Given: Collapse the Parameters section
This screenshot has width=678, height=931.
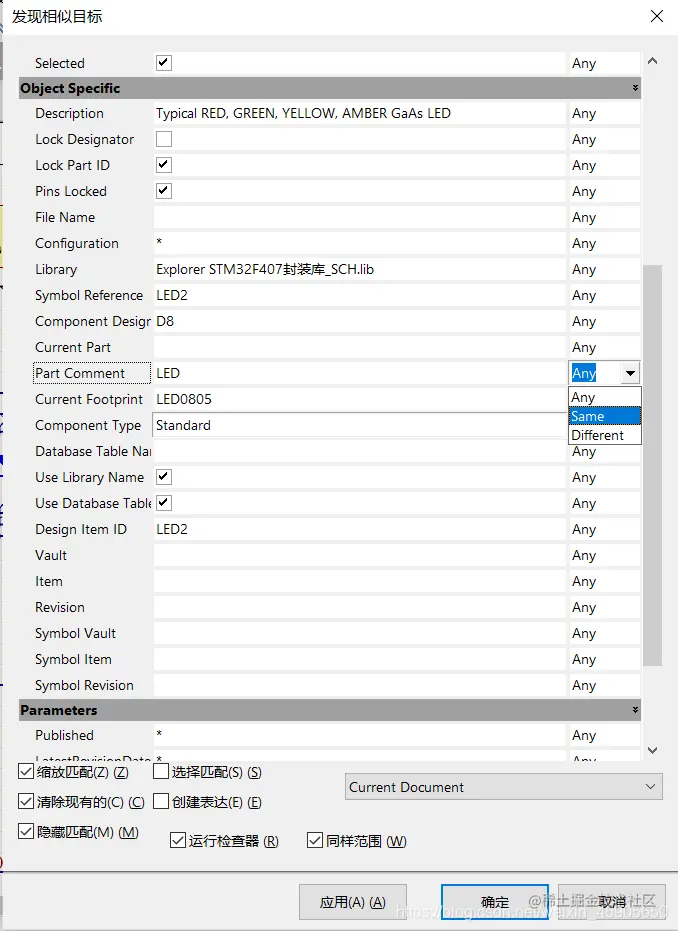Looking at the screenshot, I should click(635, 710).
